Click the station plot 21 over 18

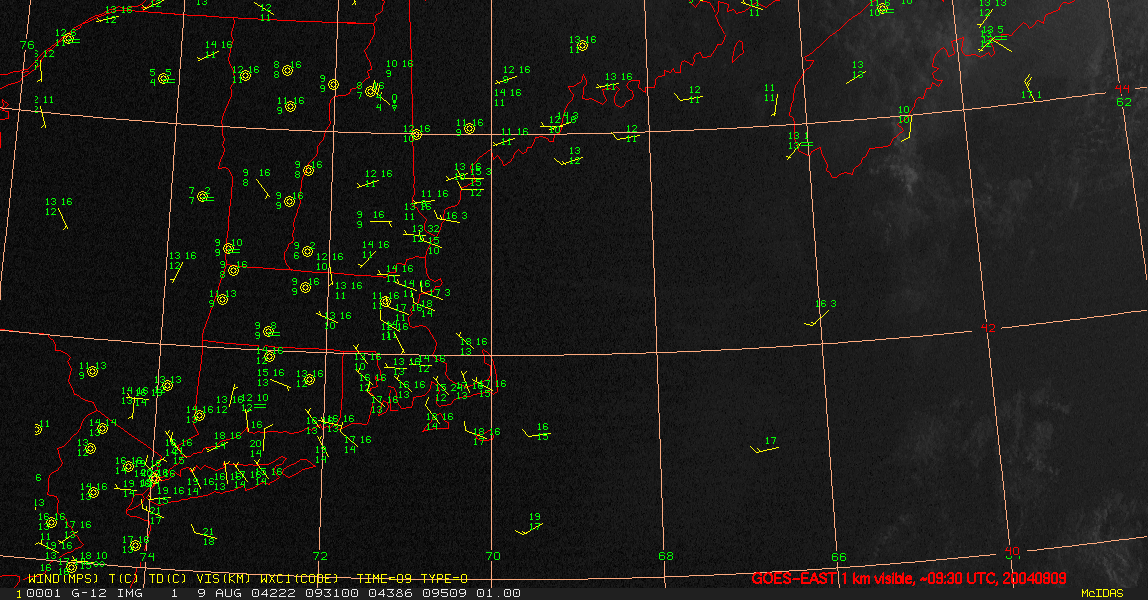(x=204, y=535)
